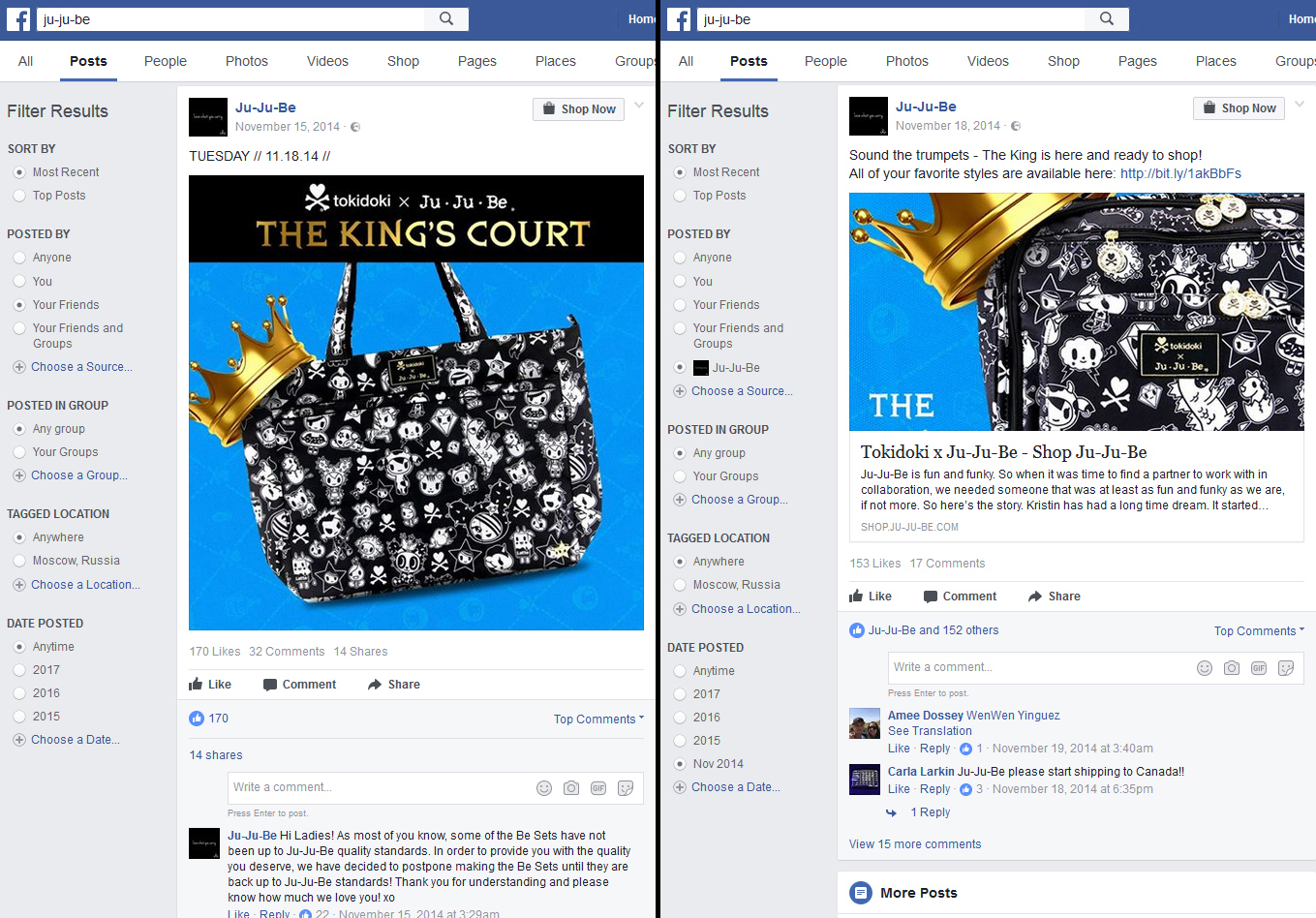Image resolution: width=1316 pixels, height=918 pixels.
Task: Open the Top Comments dropdown beside the 170 likes count
Action: (x=598, y=719)
